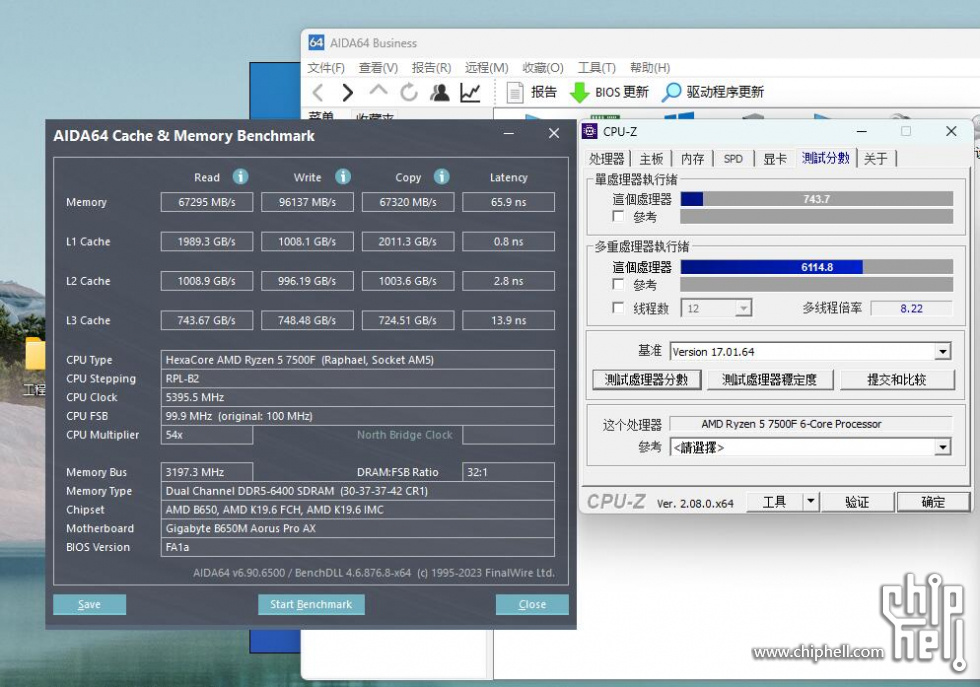Viewport: 980px width, 687px height.
Task: Check 參考 under multi-thread section
Action: coord(618,284)
